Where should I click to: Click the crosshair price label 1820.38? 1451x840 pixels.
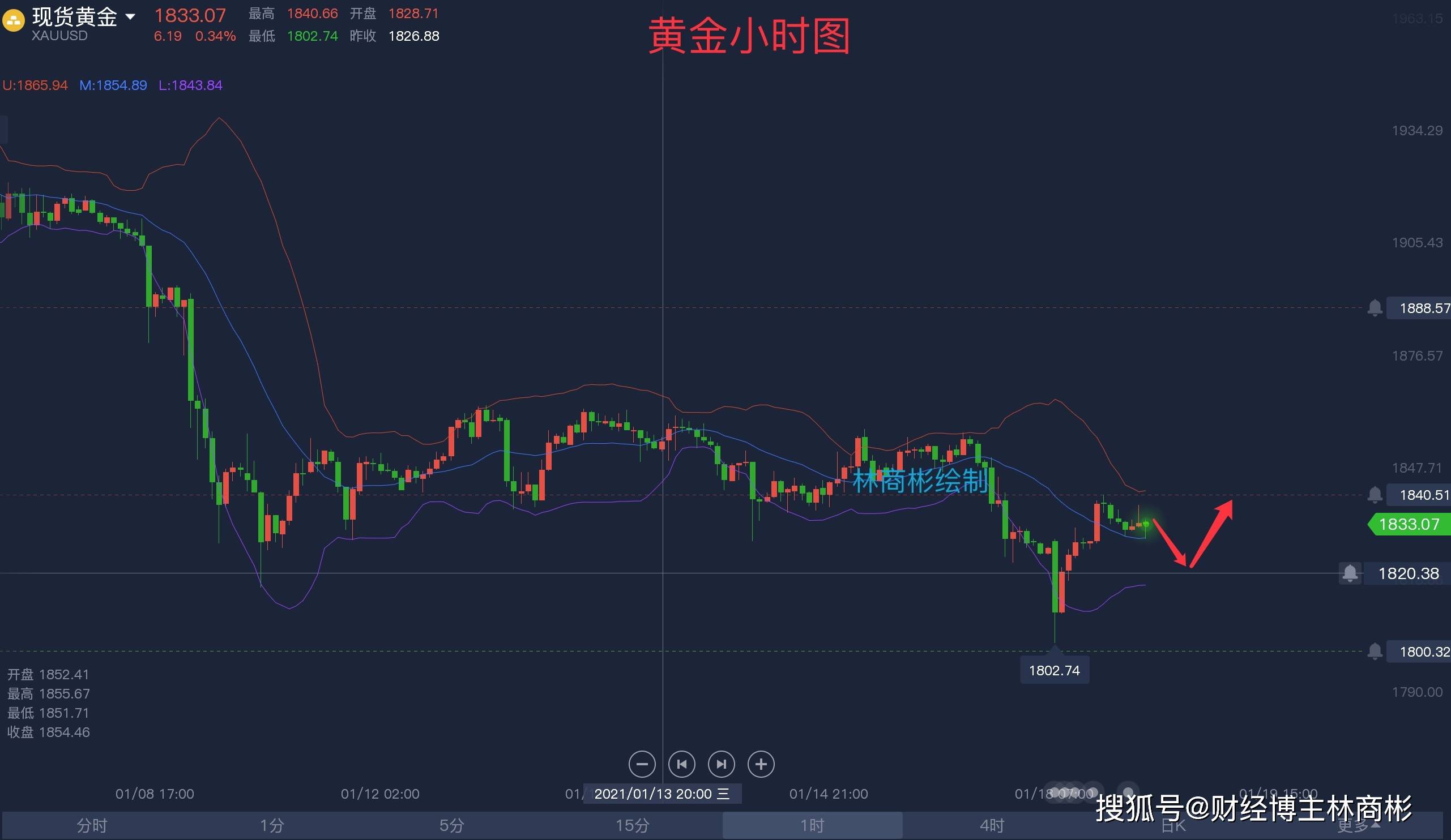point(1409,573)
